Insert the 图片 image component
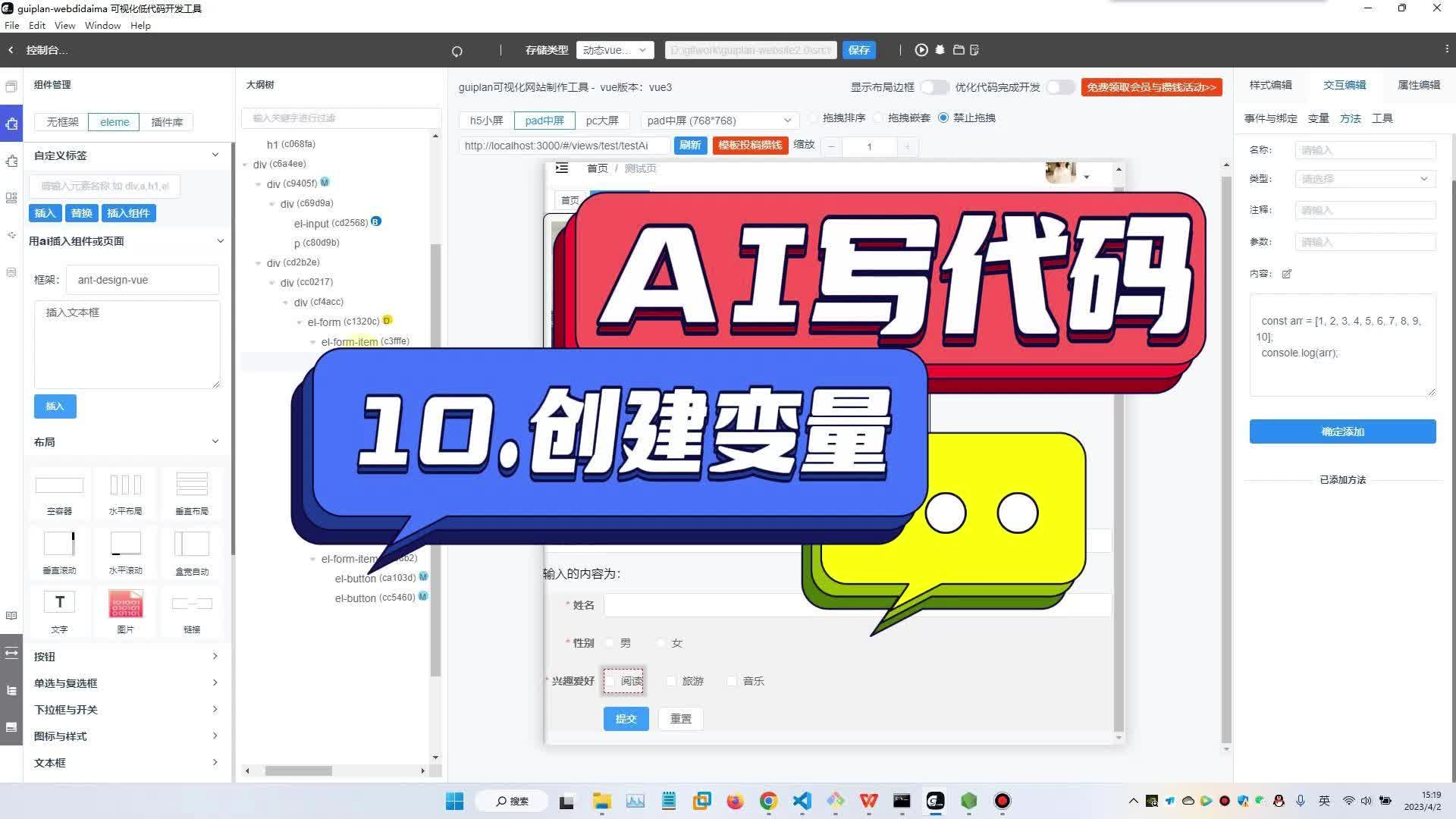This screenshot has width=1456, height=819. (125, 612)
